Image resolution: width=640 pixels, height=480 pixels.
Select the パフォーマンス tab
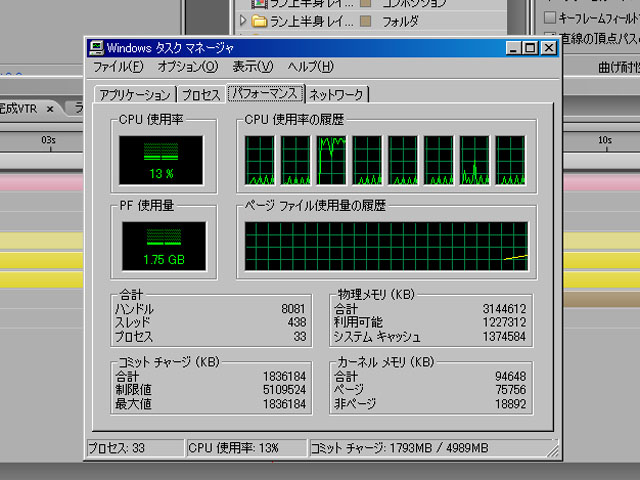pyautogui.click(x=265, y=93)
